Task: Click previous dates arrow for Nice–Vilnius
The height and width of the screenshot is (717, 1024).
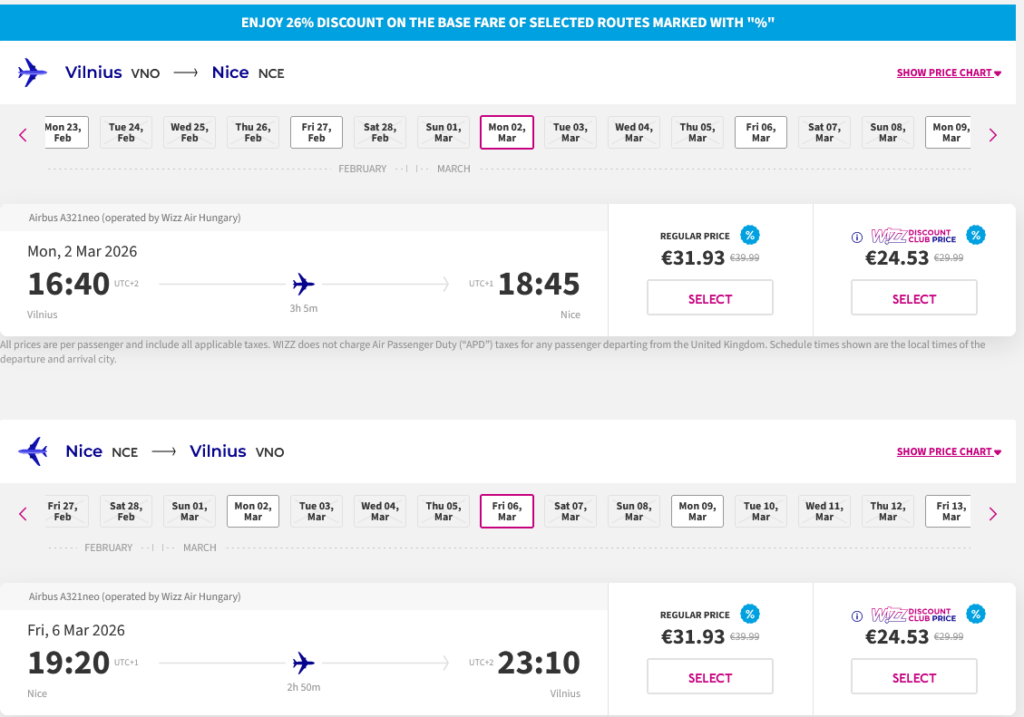Action: tap(23, 514)
